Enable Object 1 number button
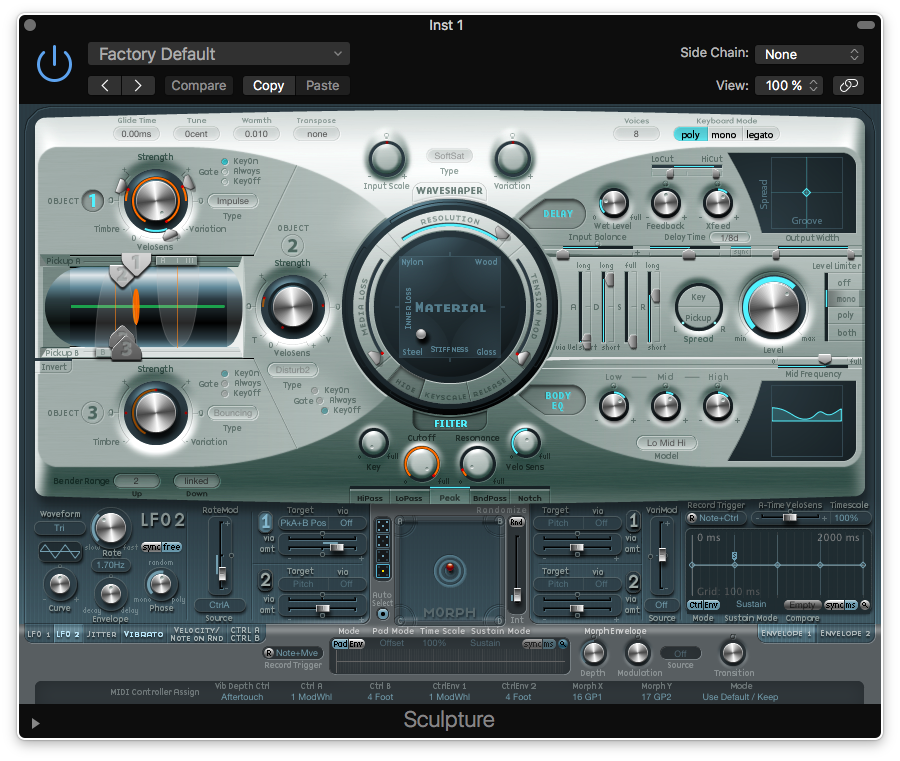 point(92,200)
